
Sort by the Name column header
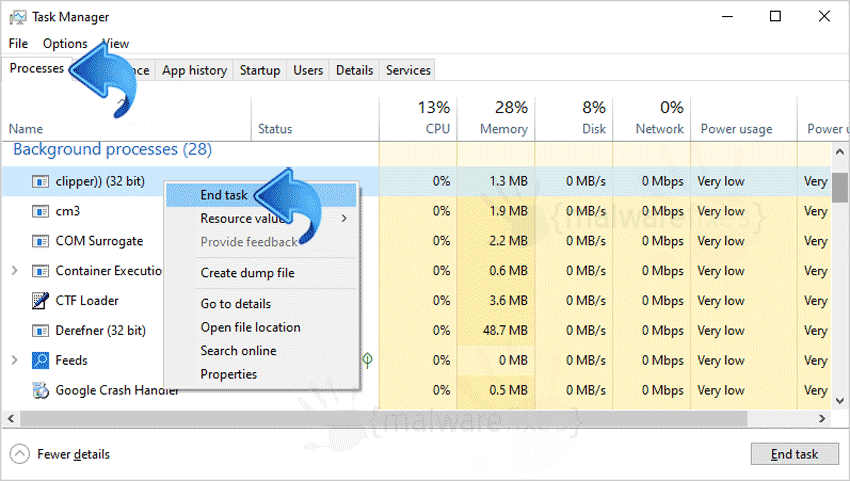(126, 119)
